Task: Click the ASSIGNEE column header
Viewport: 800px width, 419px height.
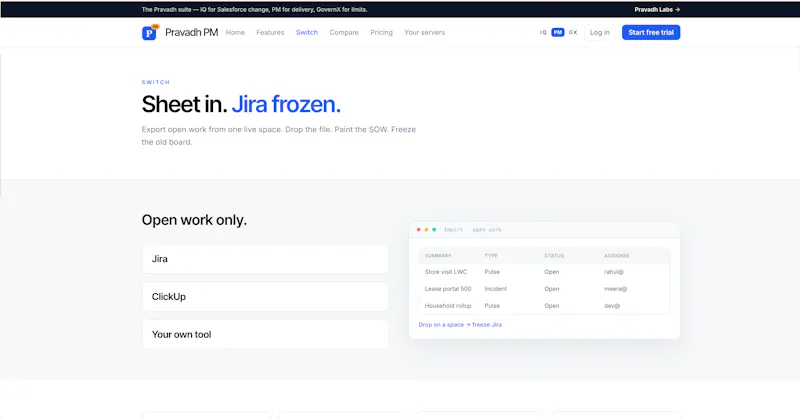Action: (x=617, y=256)
